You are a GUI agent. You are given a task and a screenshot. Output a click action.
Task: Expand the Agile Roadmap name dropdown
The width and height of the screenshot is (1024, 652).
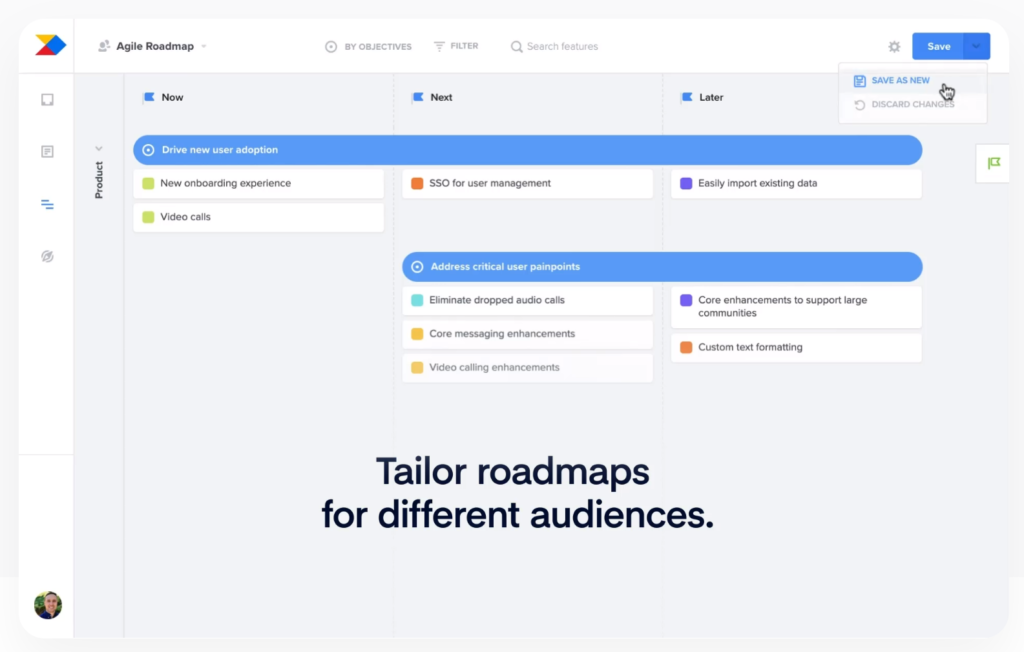204,46
